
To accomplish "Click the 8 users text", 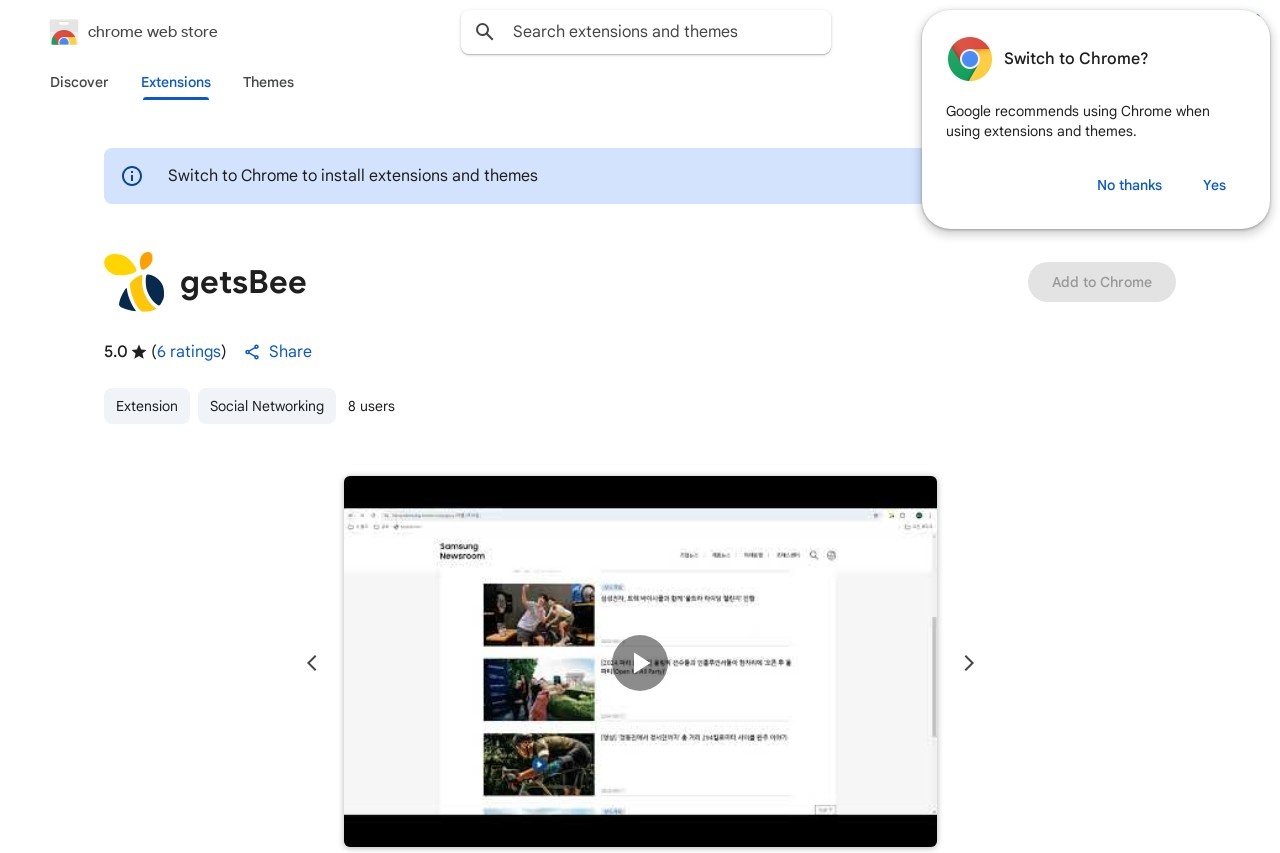I will (x=371, y=406).
